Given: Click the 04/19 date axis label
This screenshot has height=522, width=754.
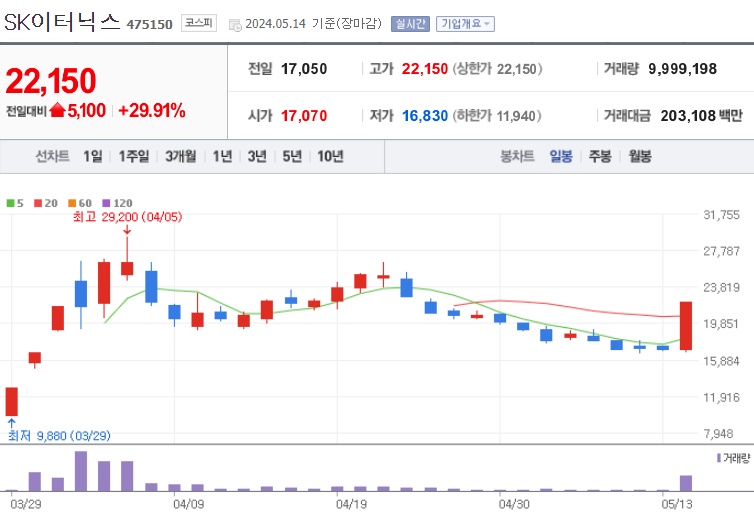Looking at the screenshot, I should click(351, 504).
